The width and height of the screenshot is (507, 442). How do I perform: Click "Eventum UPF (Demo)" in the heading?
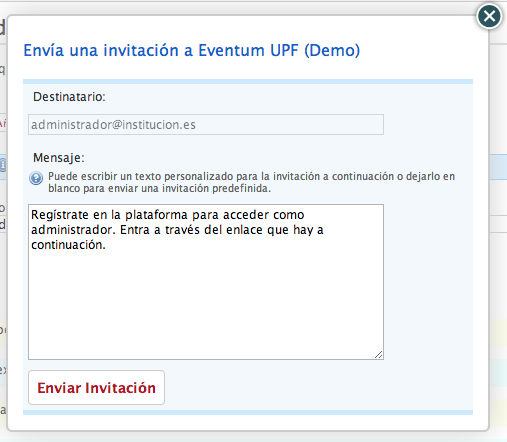(x=279, y=50)
